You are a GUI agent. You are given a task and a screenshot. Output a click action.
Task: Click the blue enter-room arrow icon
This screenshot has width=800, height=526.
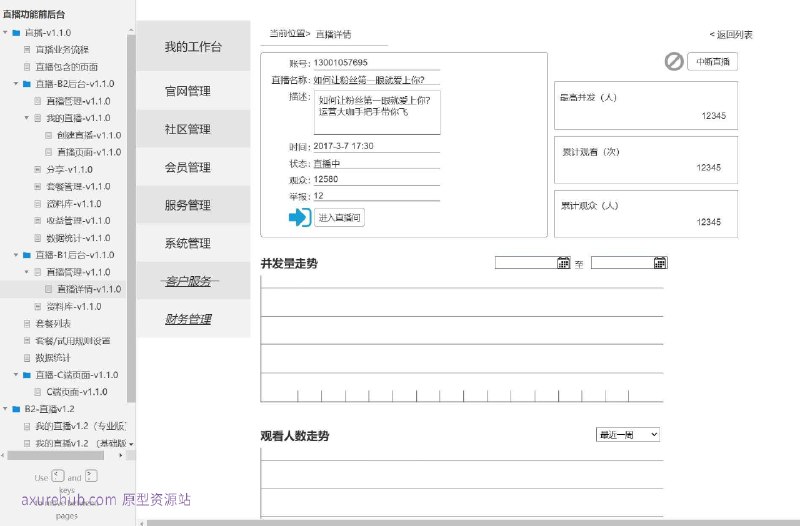[x=299, y=217]
